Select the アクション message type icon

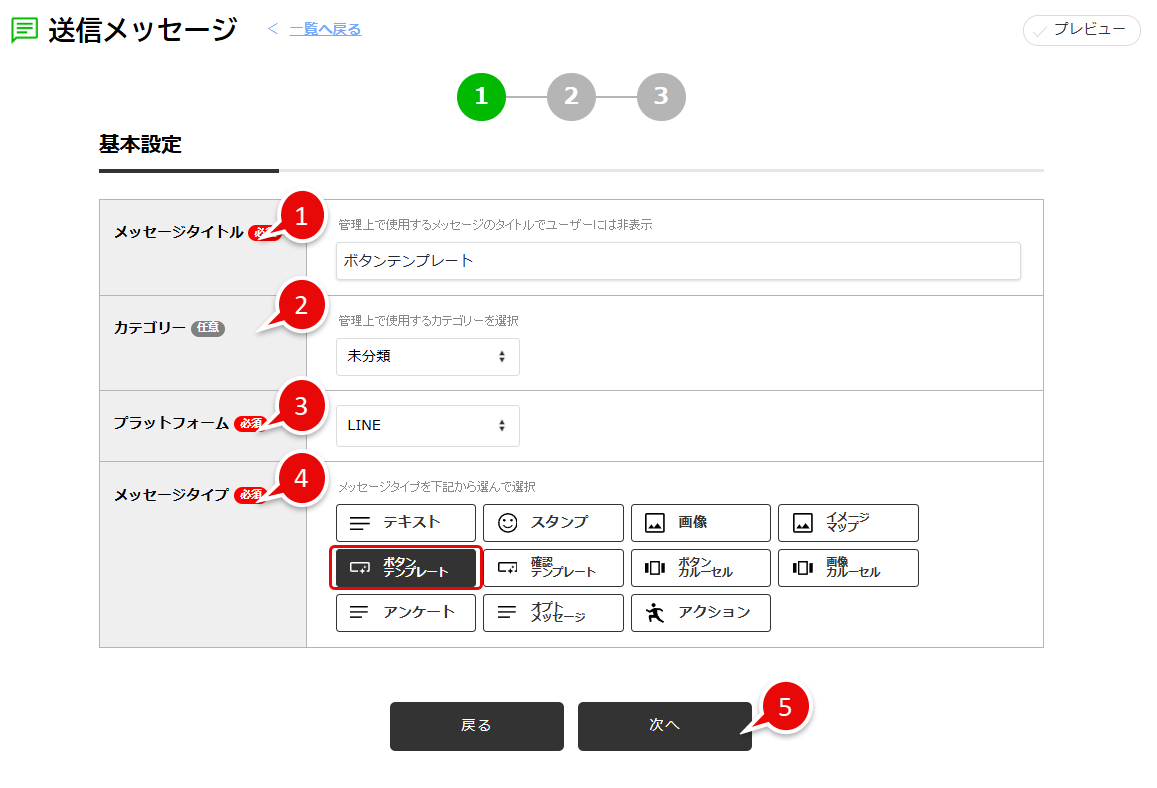click(x=700, y=612)
